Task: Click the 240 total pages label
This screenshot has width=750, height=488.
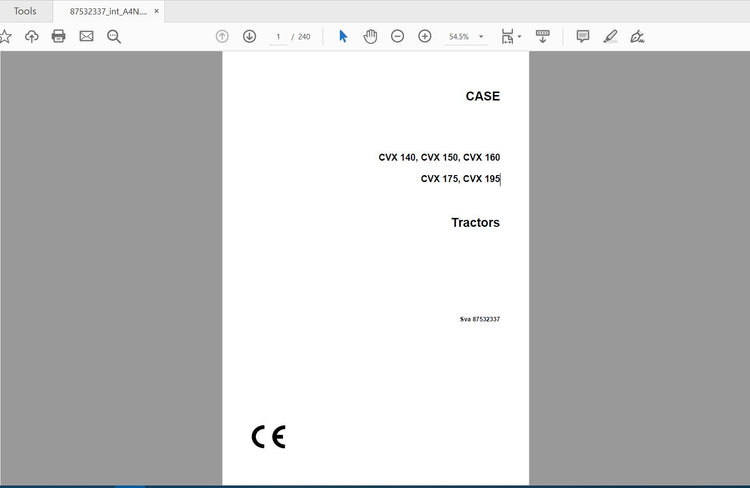Action: pos(304,37)
